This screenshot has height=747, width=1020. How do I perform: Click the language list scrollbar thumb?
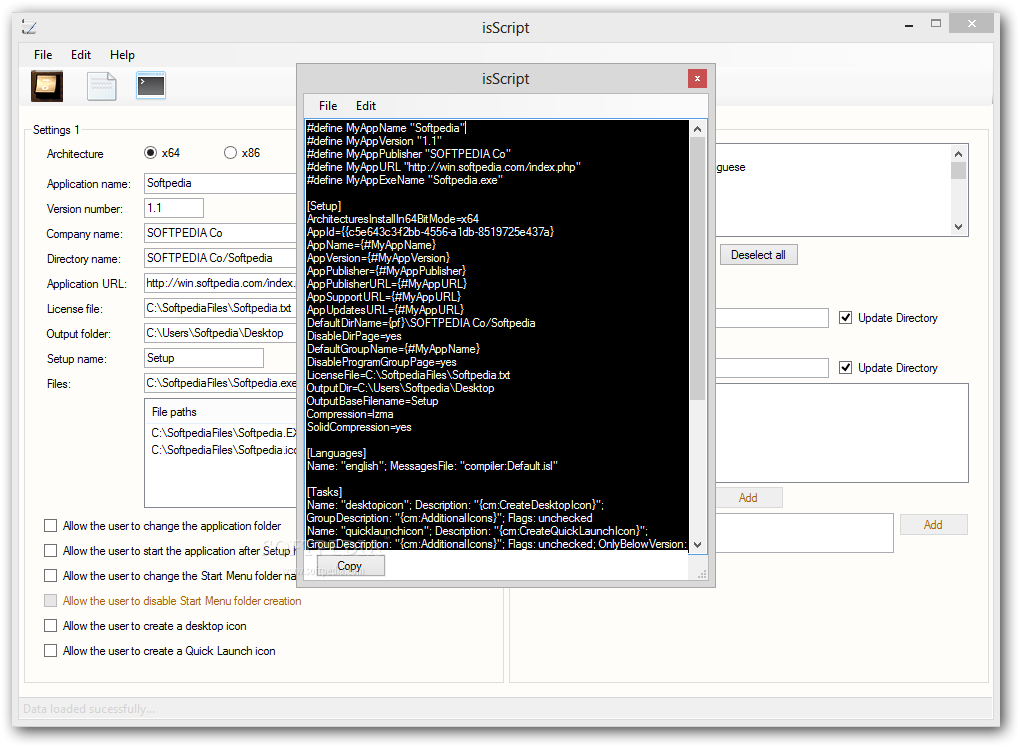click(x=958, y=170)
